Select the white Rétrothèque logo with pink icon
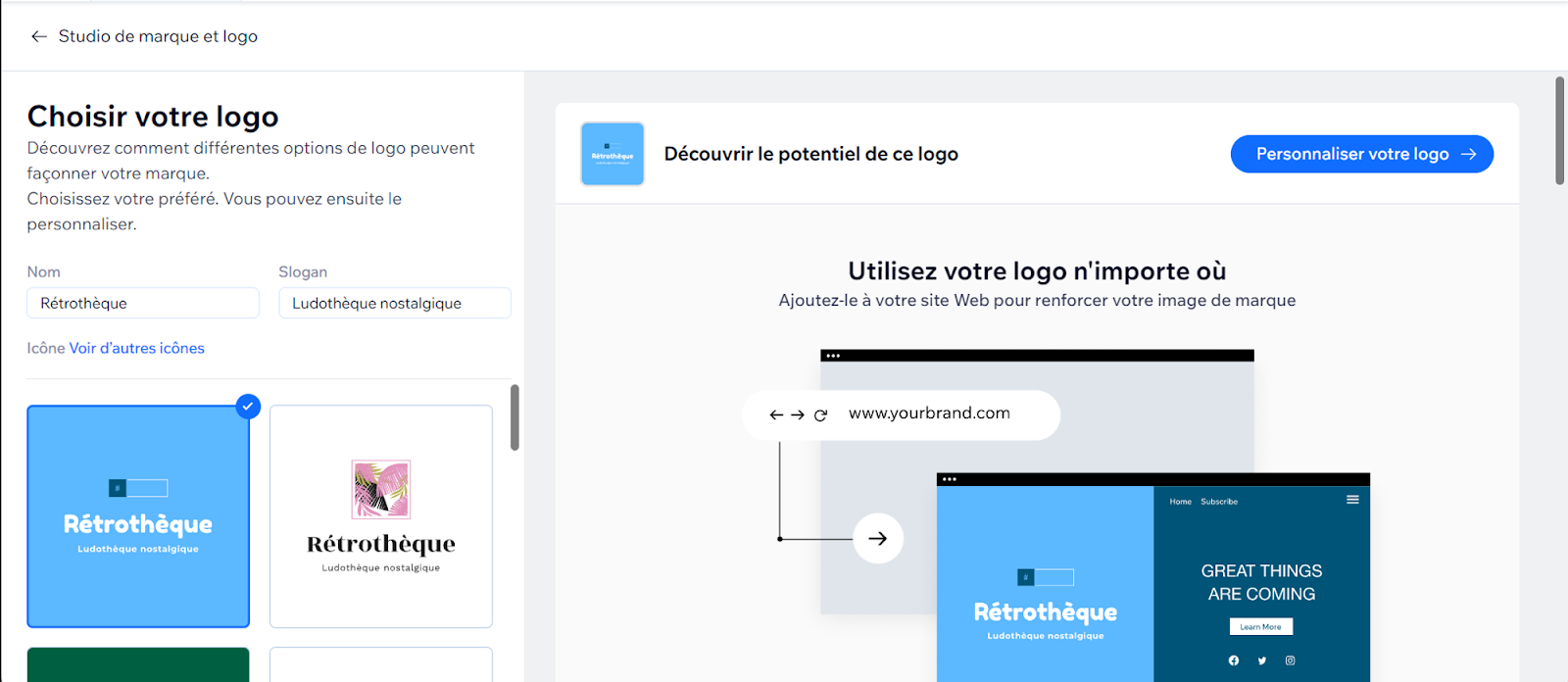Viewport: 1568px width, 682px height. (x=381, y=516)
